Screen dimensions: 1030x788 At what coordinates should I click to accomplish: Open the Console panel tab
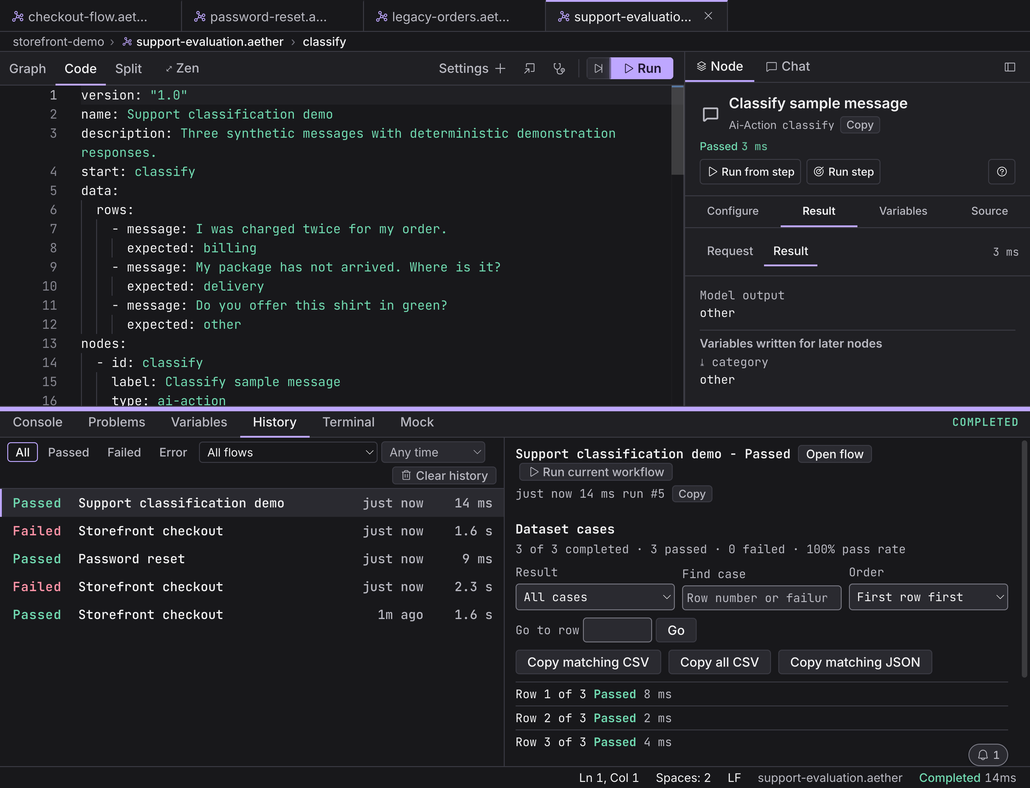pyautogui.click(x=37, y=422)
